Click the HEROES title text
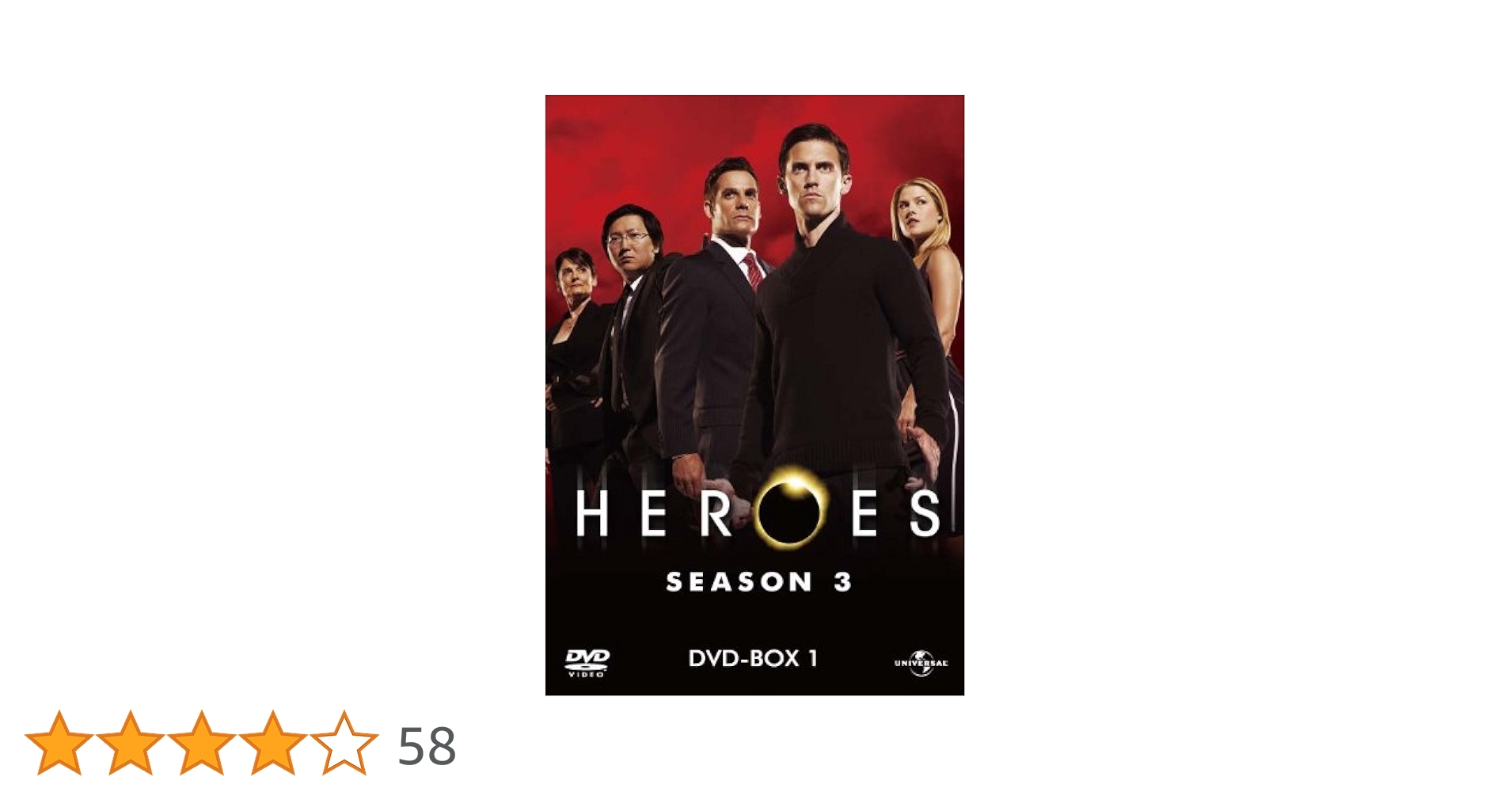Screen dimensions: 1512x792 [x=758, y=513]
